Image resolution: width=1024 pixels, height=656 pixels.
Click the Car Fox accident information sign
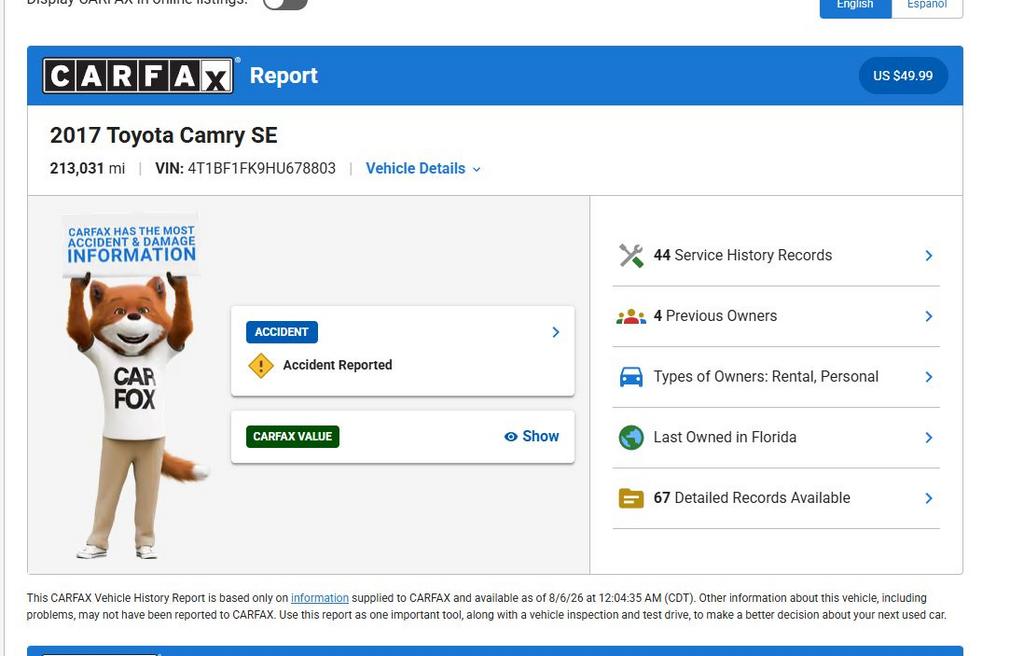tap(131, 245)
